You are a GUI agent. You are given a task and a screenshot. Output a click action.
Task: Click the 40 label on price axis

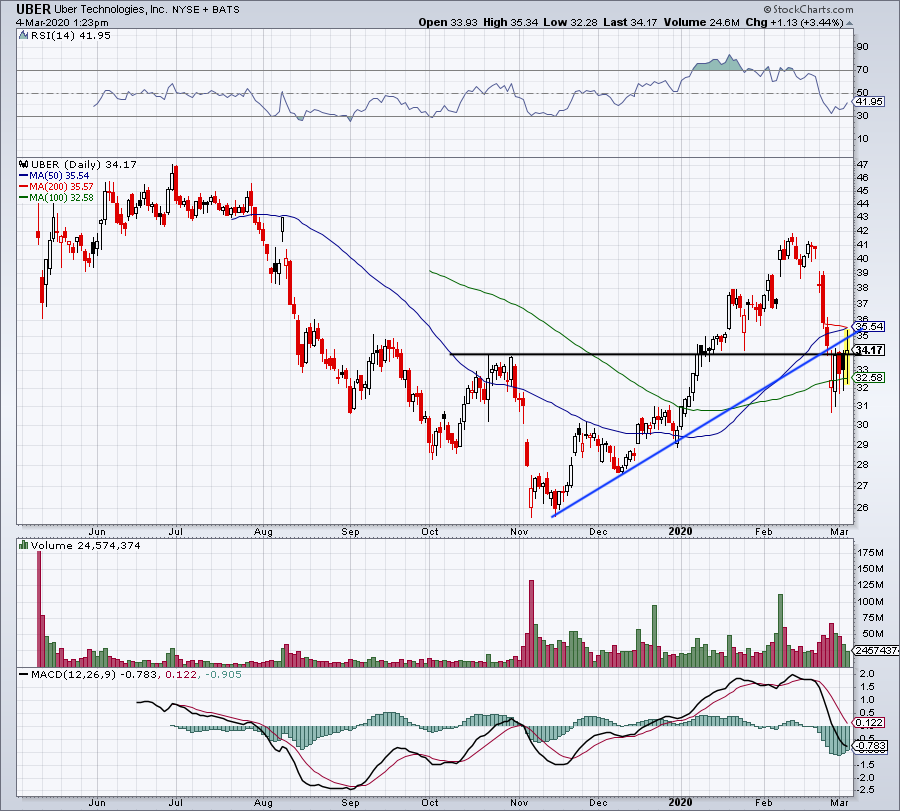863,258
